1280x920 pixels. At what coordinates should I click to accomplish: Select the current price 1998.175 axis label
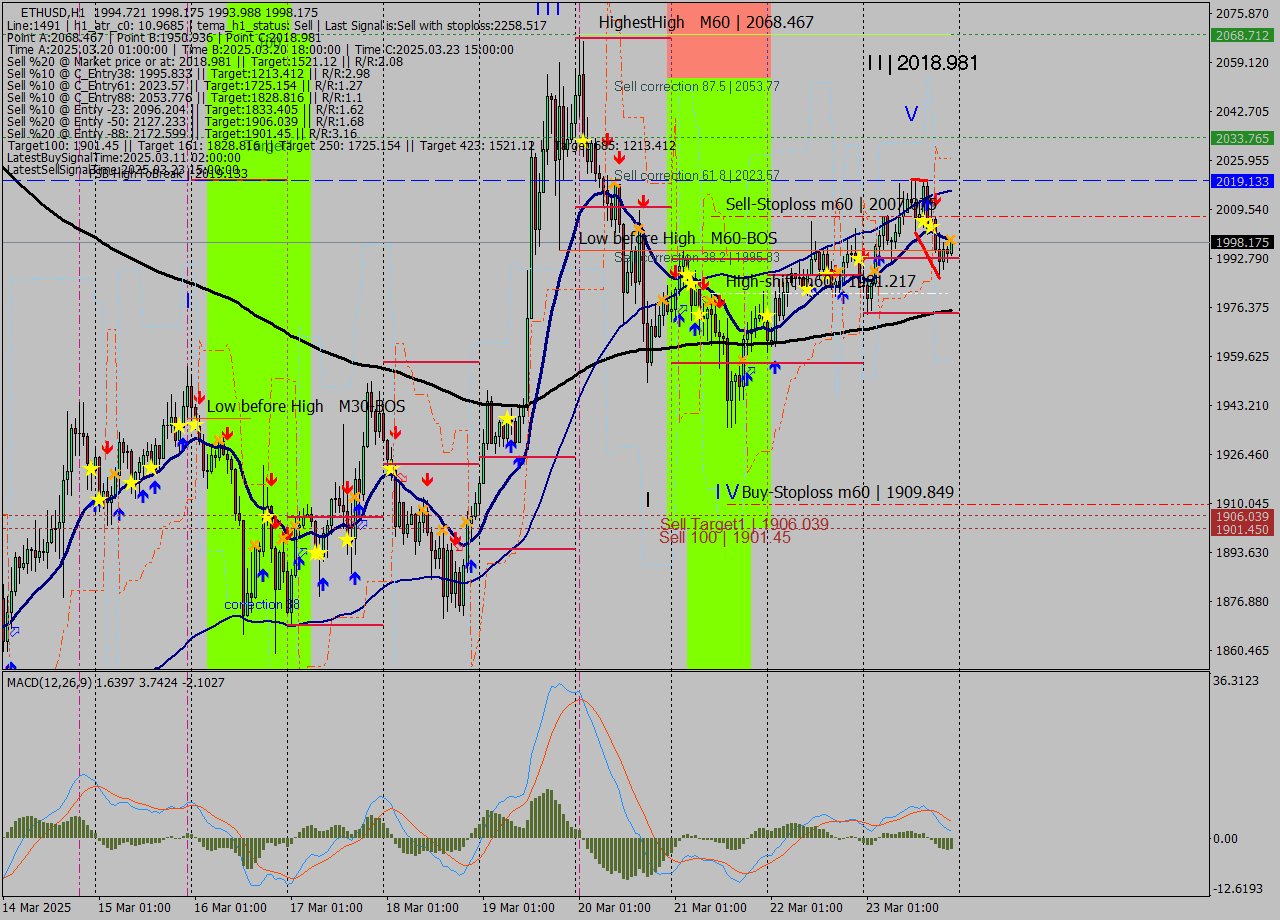pyautogui.click(x=1242, y=242)
